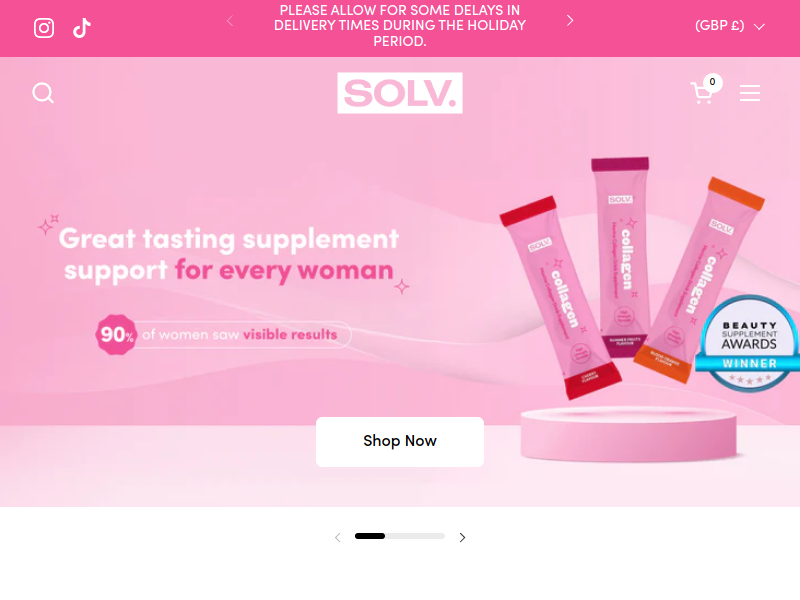
Task: Open the SOLV Instagram page icon
Action: (x=44, y=28)
